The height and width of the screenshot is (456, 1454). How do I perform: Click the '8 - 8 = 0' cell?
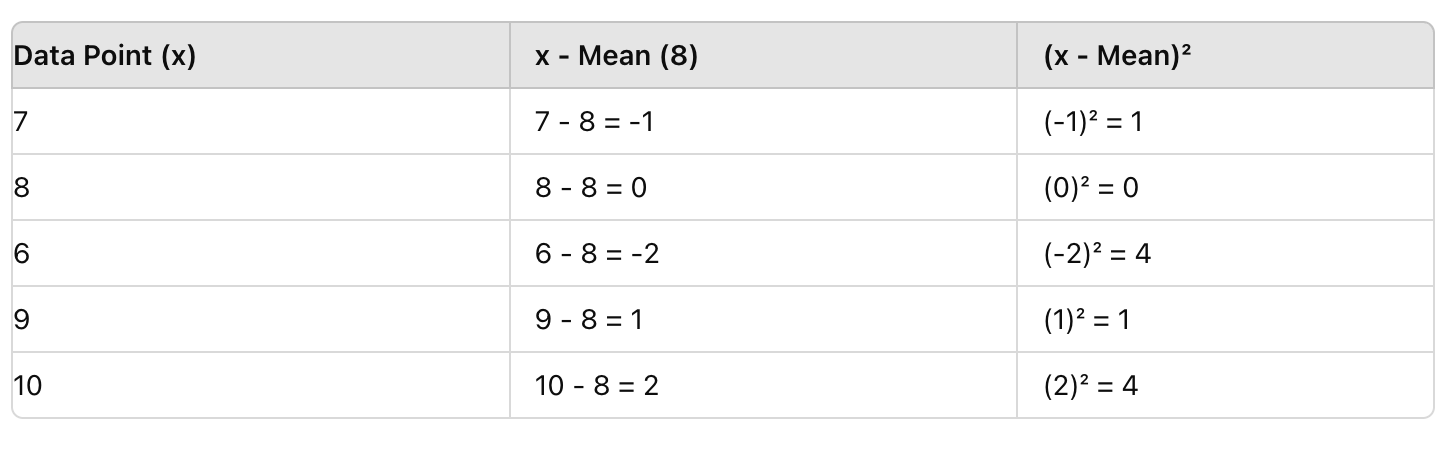coord(590,188)
